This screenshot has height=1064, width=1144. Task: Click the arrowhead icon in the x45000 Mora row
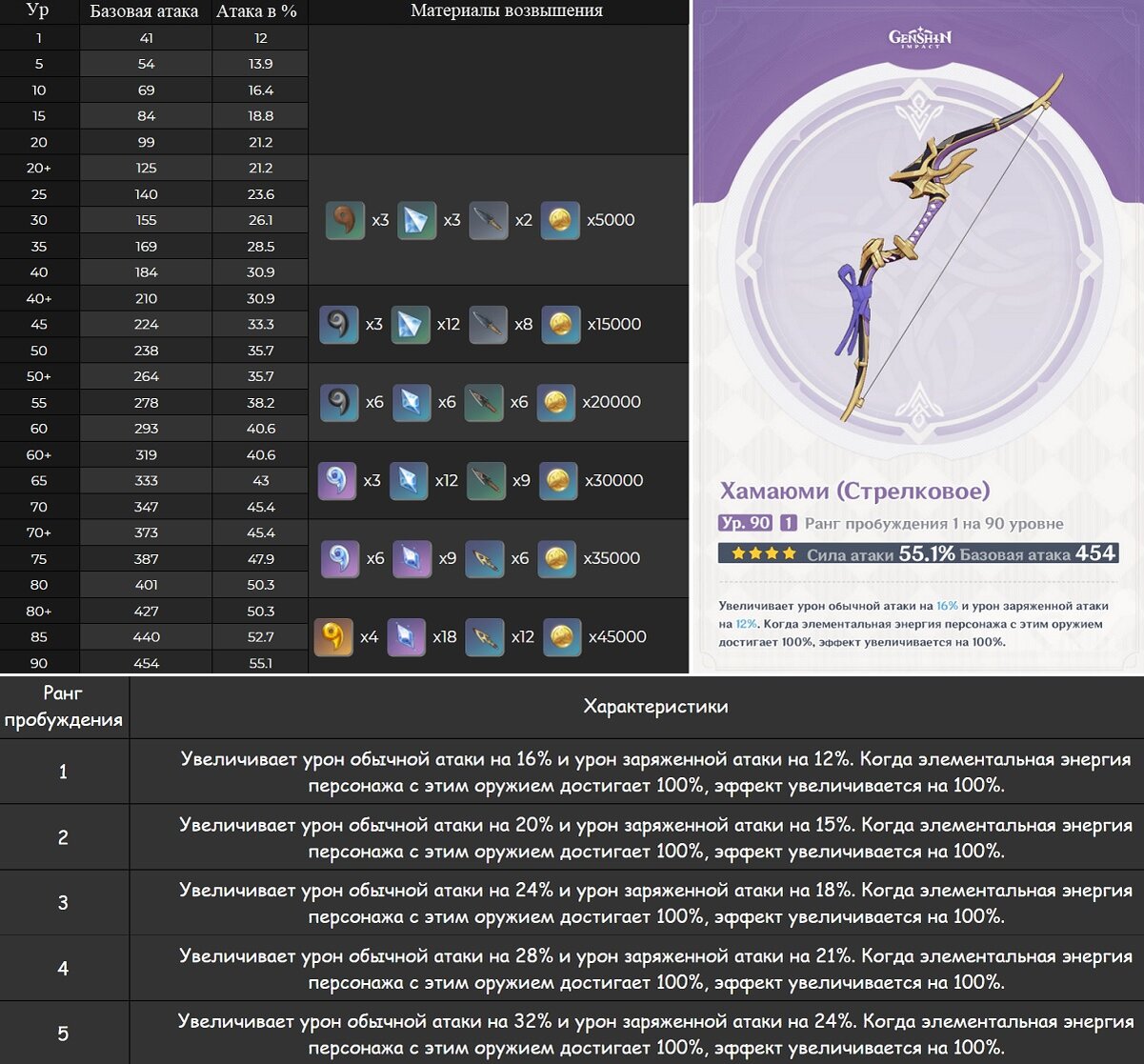[x=484, y=637]
